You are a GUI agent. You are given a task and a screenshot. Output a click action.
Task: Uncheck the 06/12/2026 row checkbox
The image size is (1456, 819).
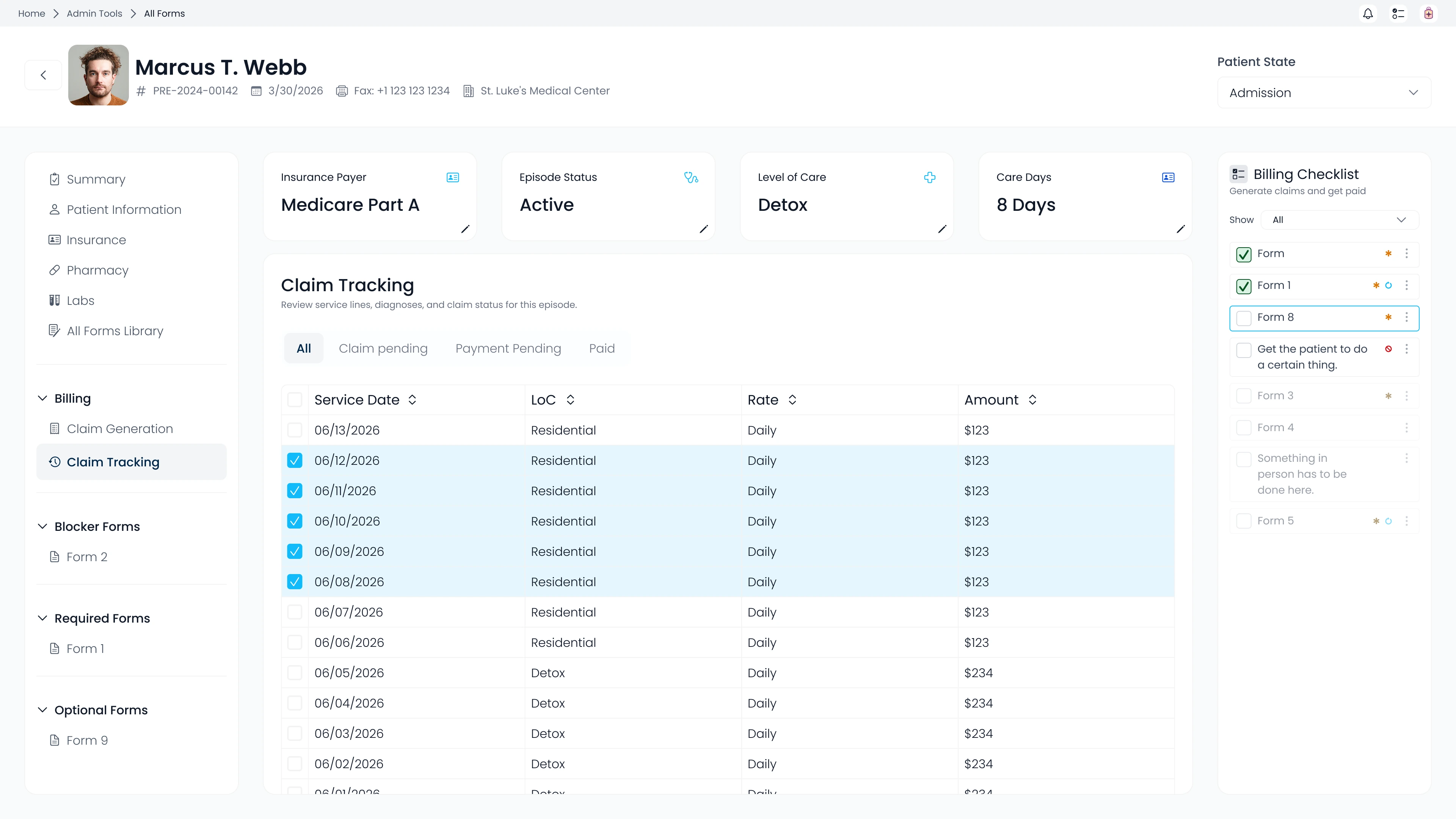(x=295, y=461)
